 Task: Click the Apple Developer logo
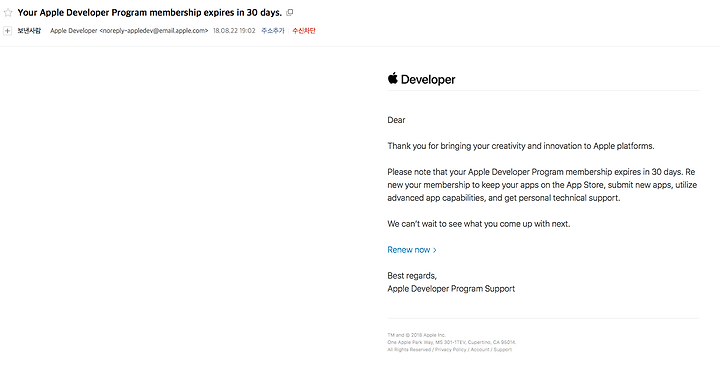pyautogui.click(x=421, y=79)
